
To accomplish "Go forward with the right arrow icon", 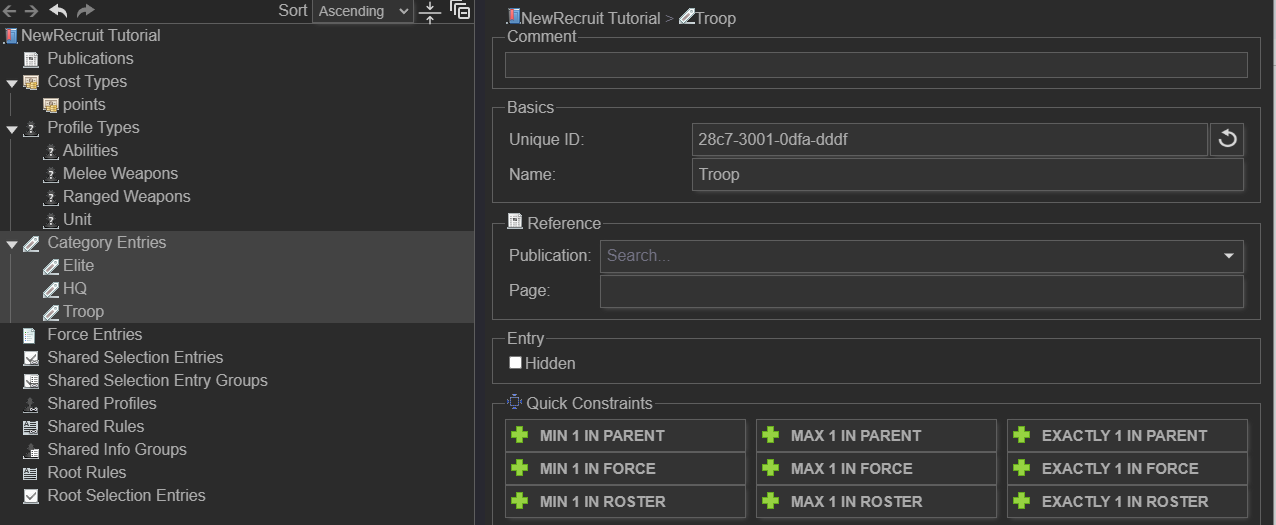I will (x=32, y=11).
